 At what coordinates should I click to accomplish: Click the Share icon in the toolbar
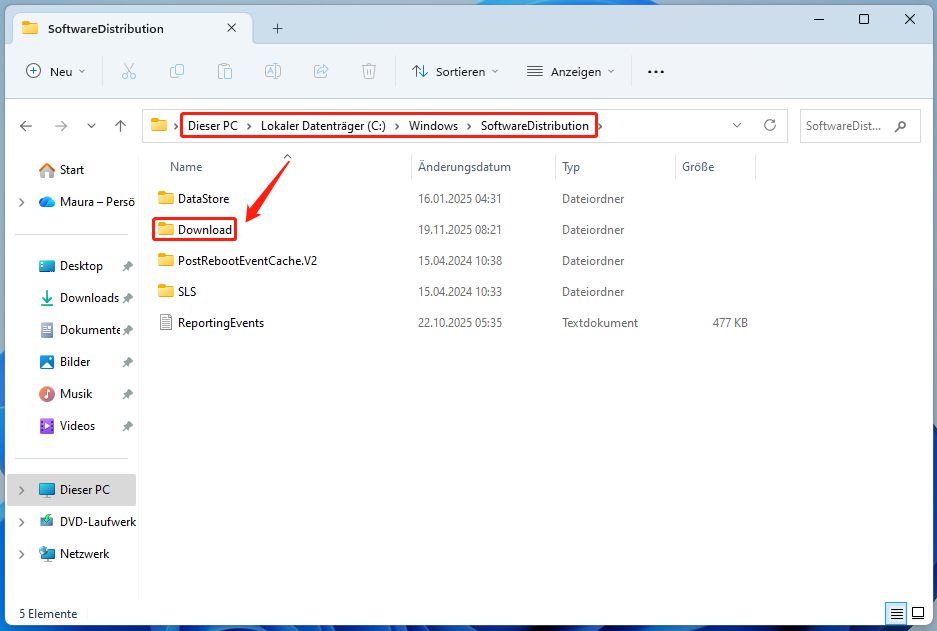coord(320,71)
